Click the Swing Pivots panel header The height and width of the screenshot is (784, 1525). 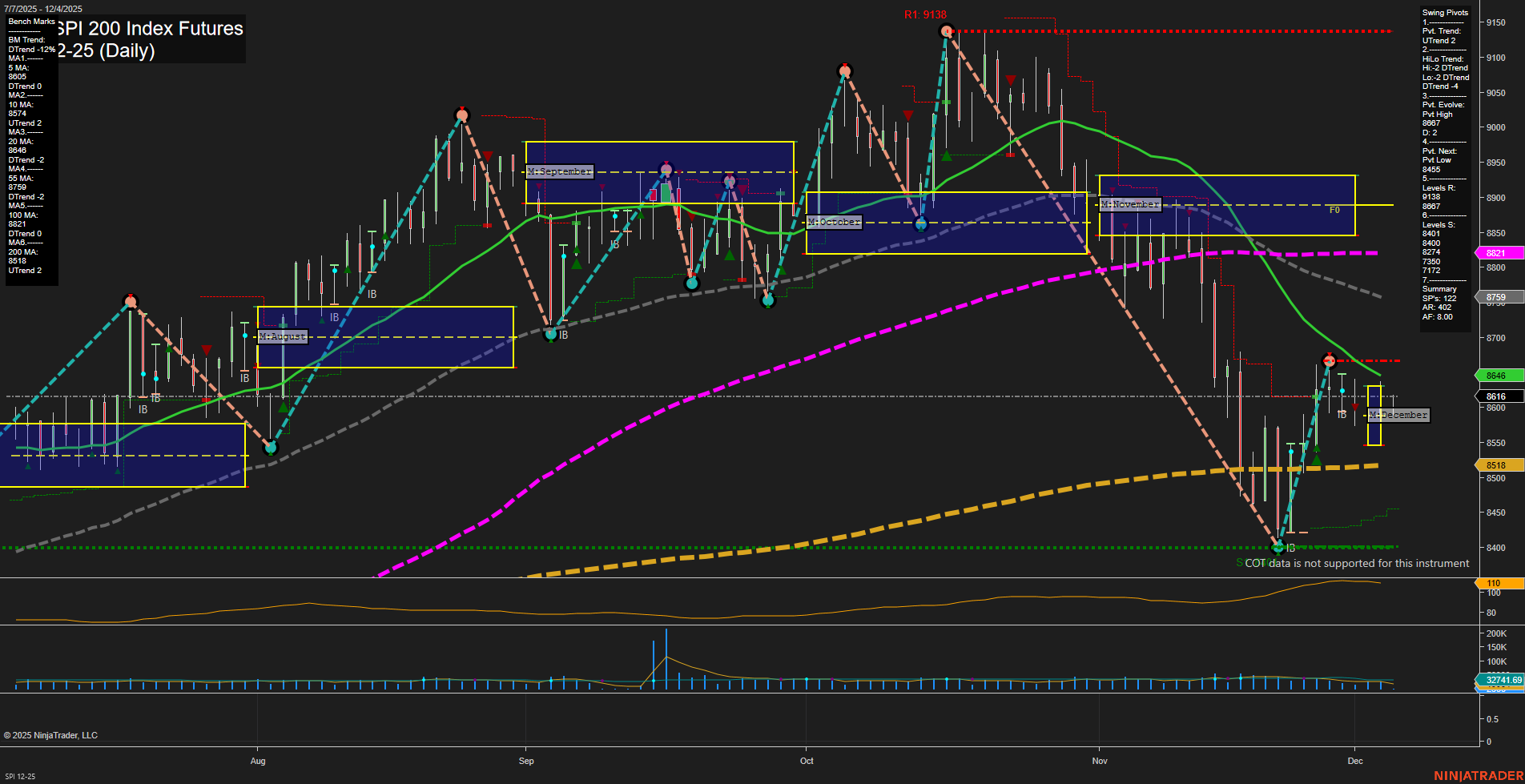1445,12
